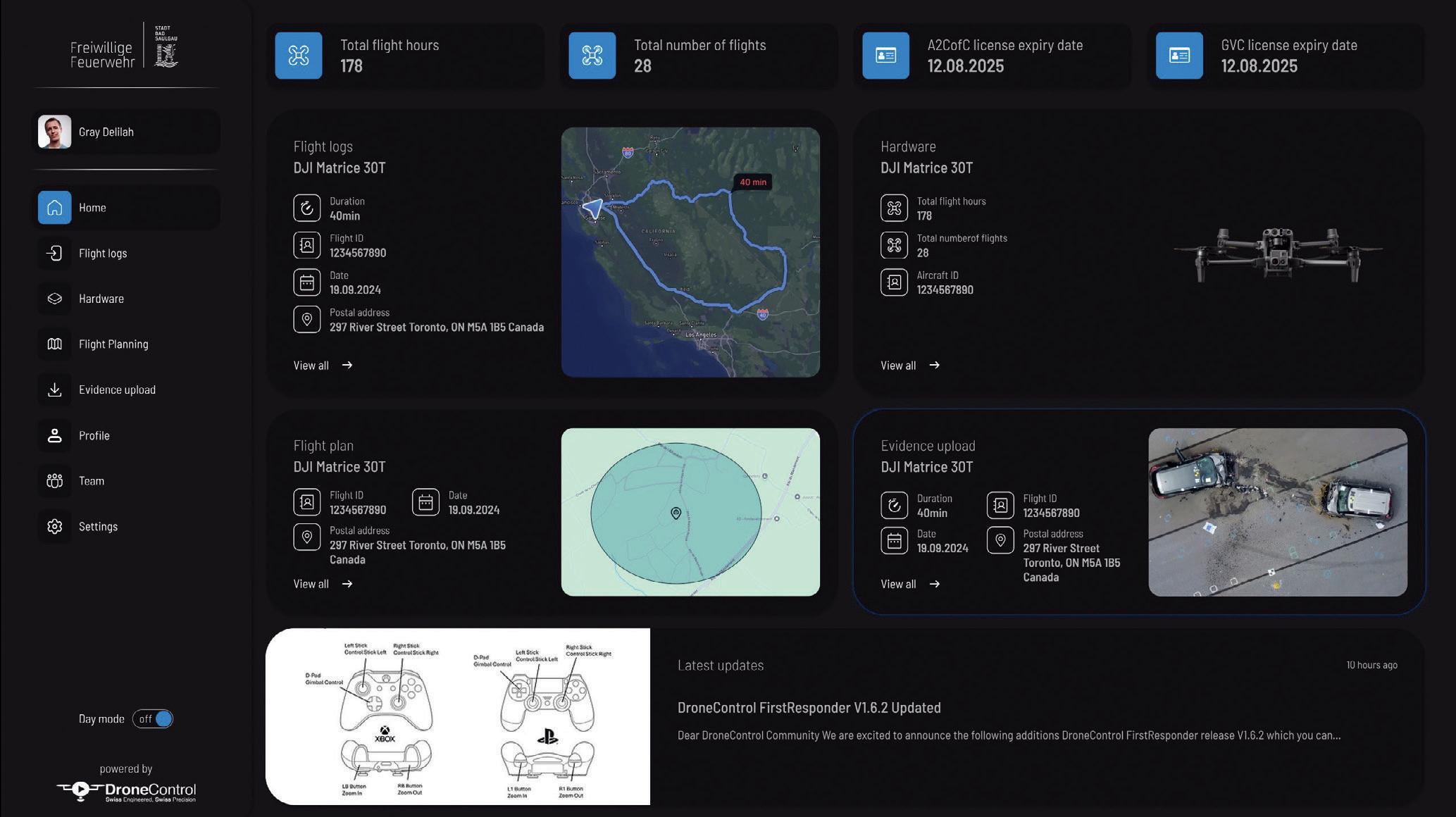Click the duration clock icon in Flight logs

(306, 208)
